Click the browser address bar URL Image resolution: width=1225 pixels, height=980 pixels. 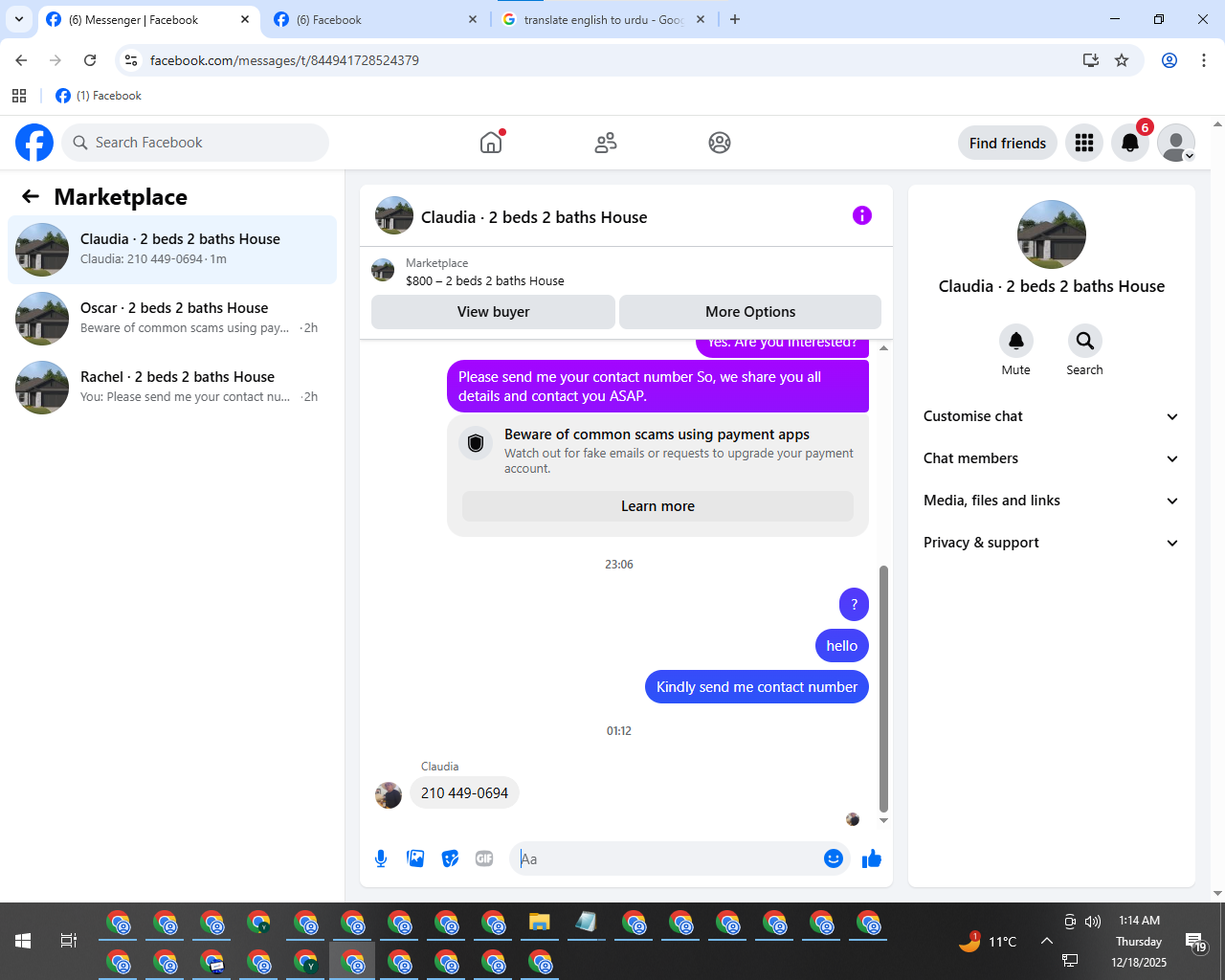point(284,60)
